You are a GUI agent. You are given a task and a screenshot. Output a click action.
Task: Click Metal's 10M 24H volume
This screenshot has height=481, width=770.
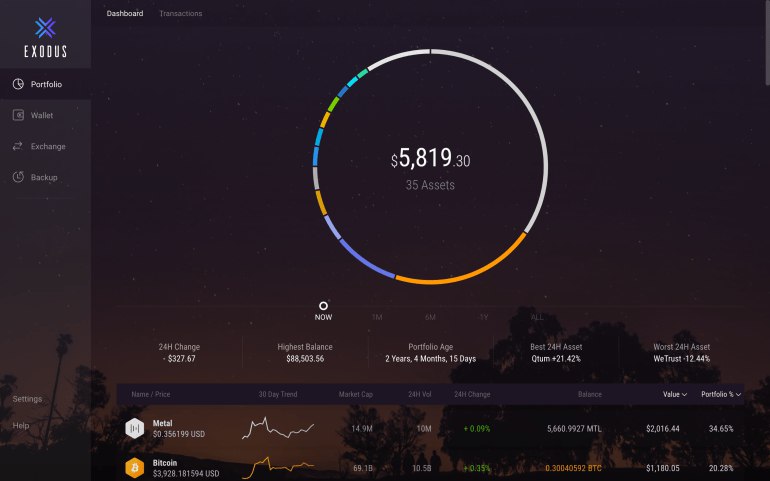point(424,428)
